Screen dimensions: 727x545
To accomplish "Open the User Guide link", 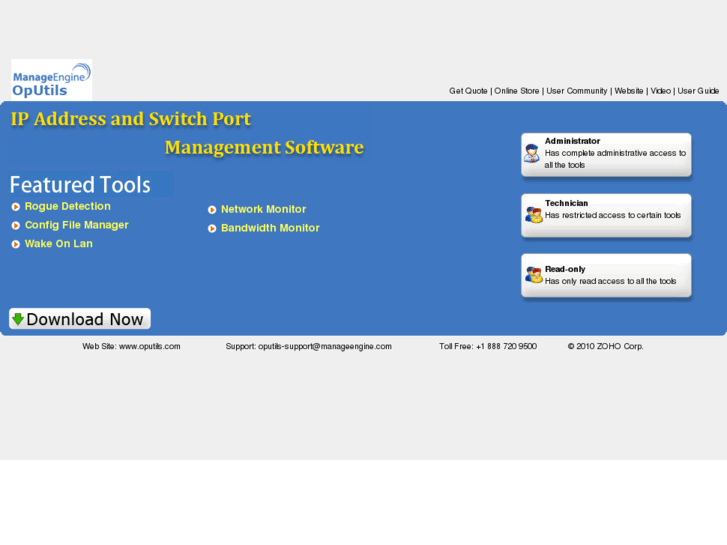I will click(698, 91).
